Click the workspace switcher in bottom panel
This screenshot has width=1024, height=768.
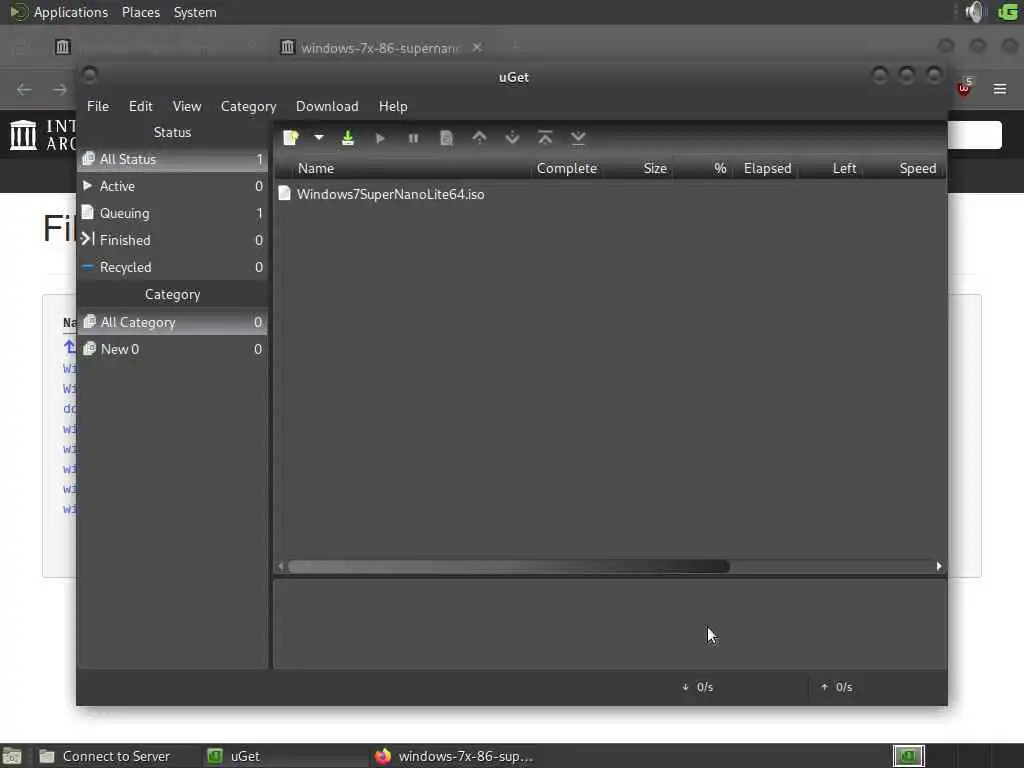point(908,756)
